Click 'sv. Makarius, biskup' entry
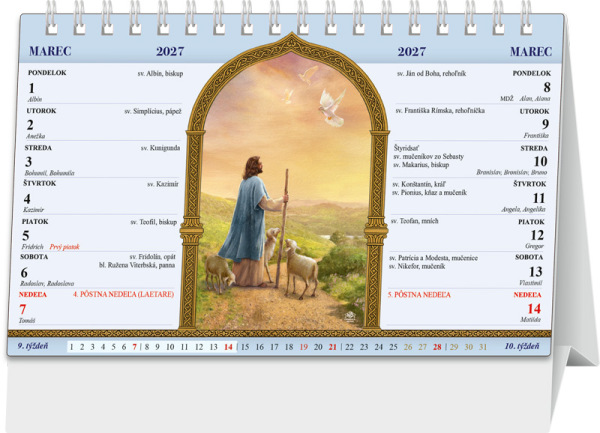 coord(421,165)
